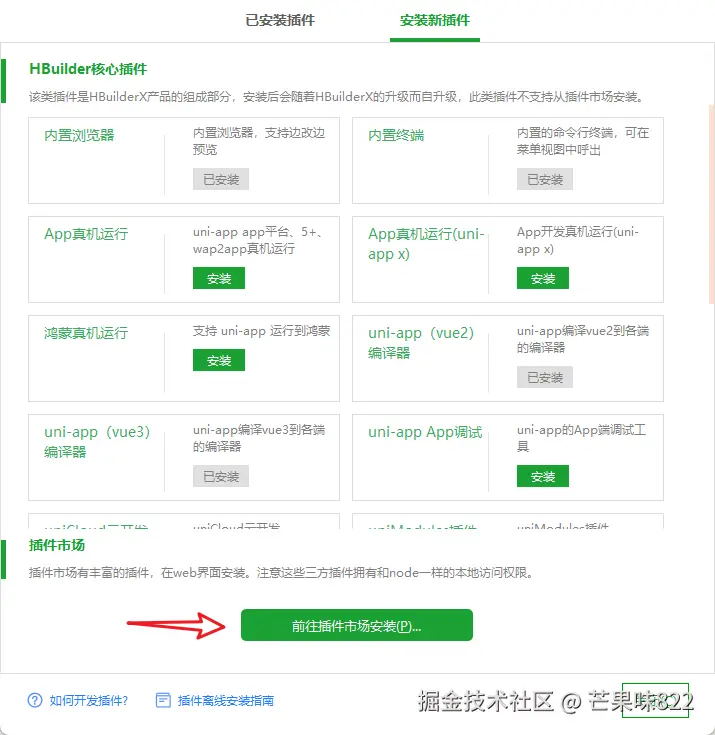Viewport: 715px width, 735px height.
Task: Install the 鸿蒙真机运行 plugin
Action: click(218, 360)
